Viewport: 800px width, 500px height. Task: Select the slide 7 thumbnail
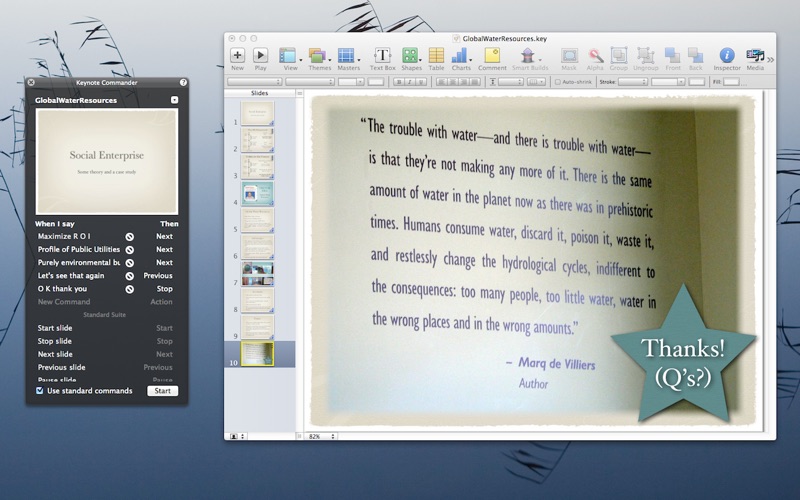point(257,274)
